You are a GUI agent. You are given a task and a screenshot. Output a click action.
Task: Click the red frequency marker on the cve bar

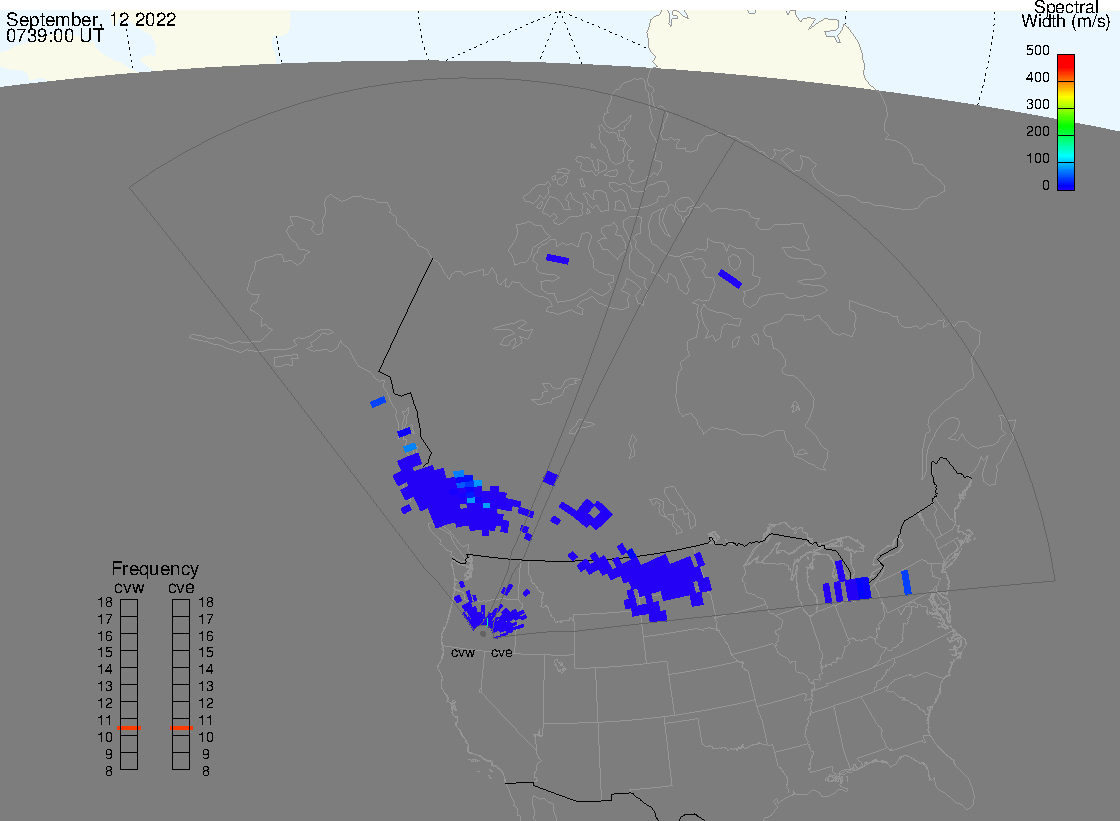[x=181, y=728]
